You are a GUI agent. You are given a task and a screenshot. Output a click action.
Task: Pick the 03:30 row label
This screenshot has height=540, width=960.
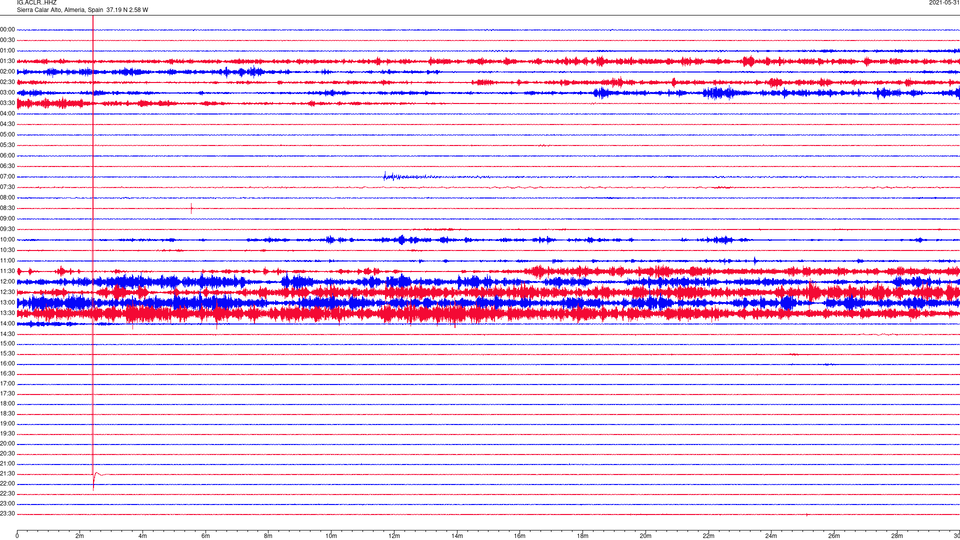[7, 103]
